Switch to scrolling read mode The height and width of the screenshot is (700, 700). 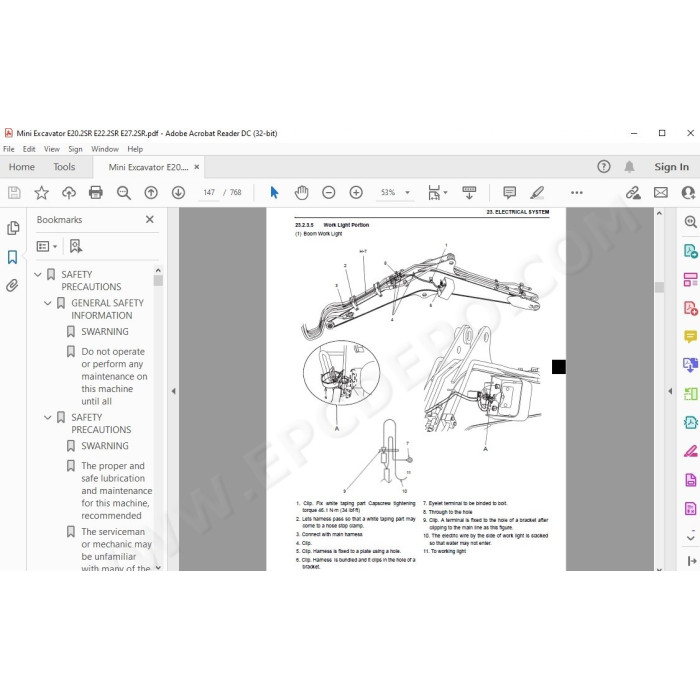[469, 192]
